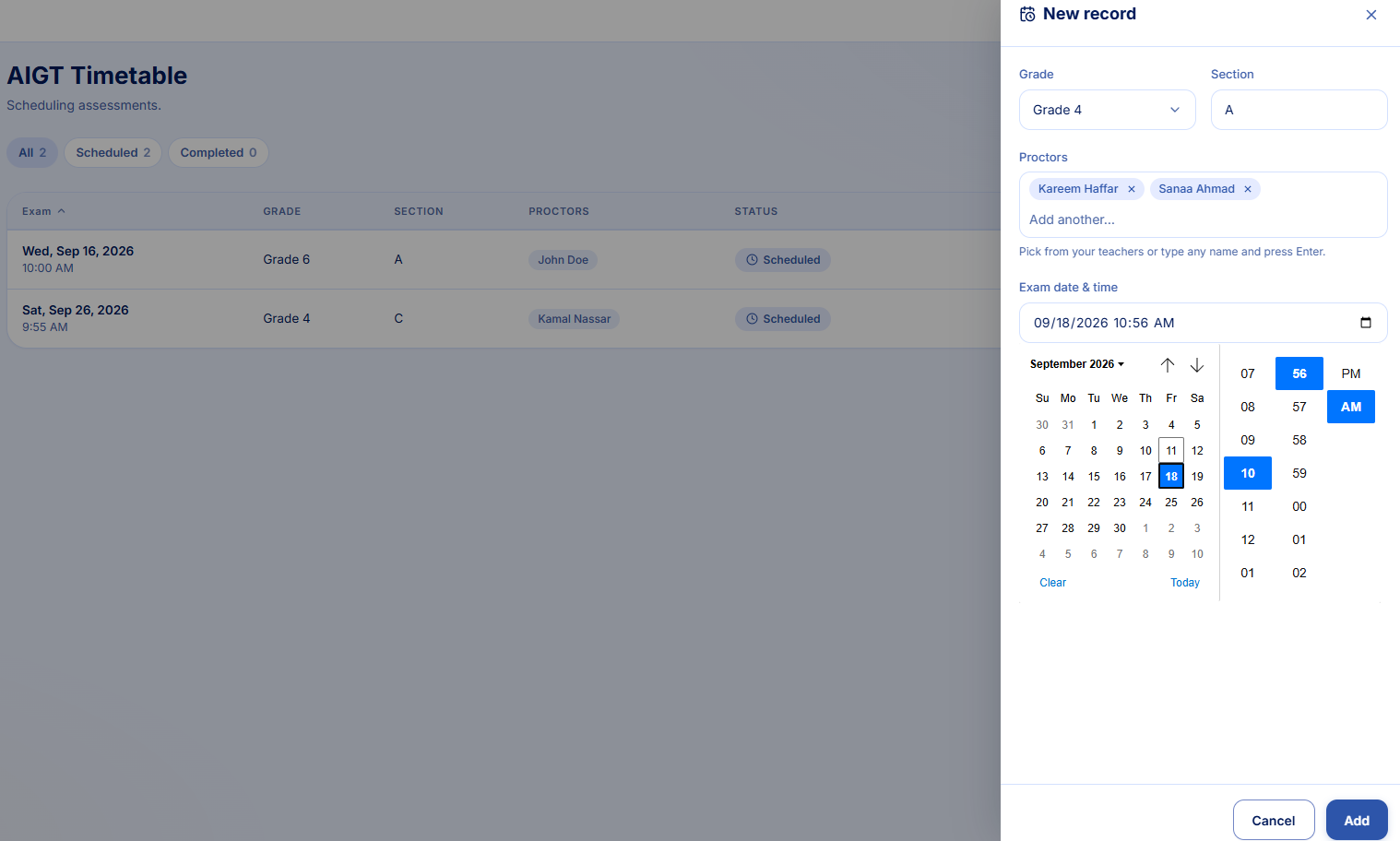
Task: Remove Kareem Haffar proctor chip
Action: click(x=1131, y=189)
